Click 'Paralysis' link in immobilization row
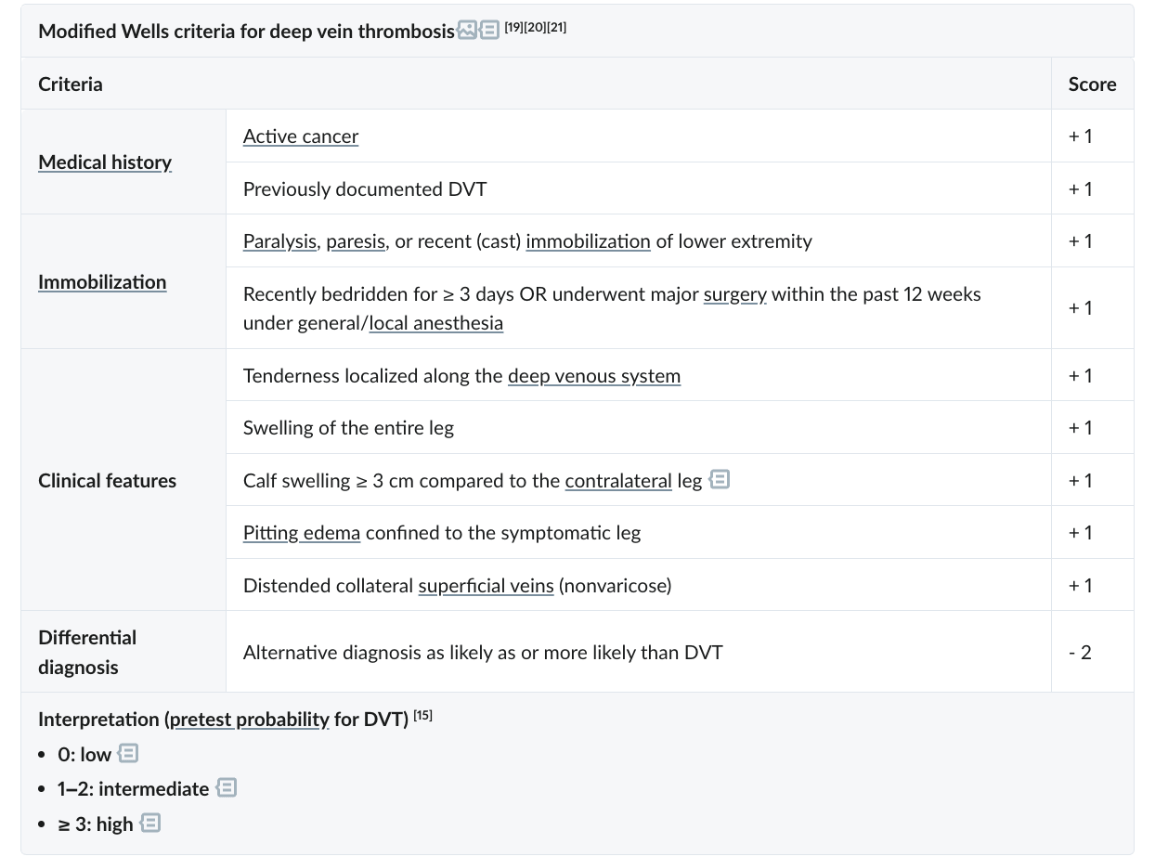 [x=279, y=242]
